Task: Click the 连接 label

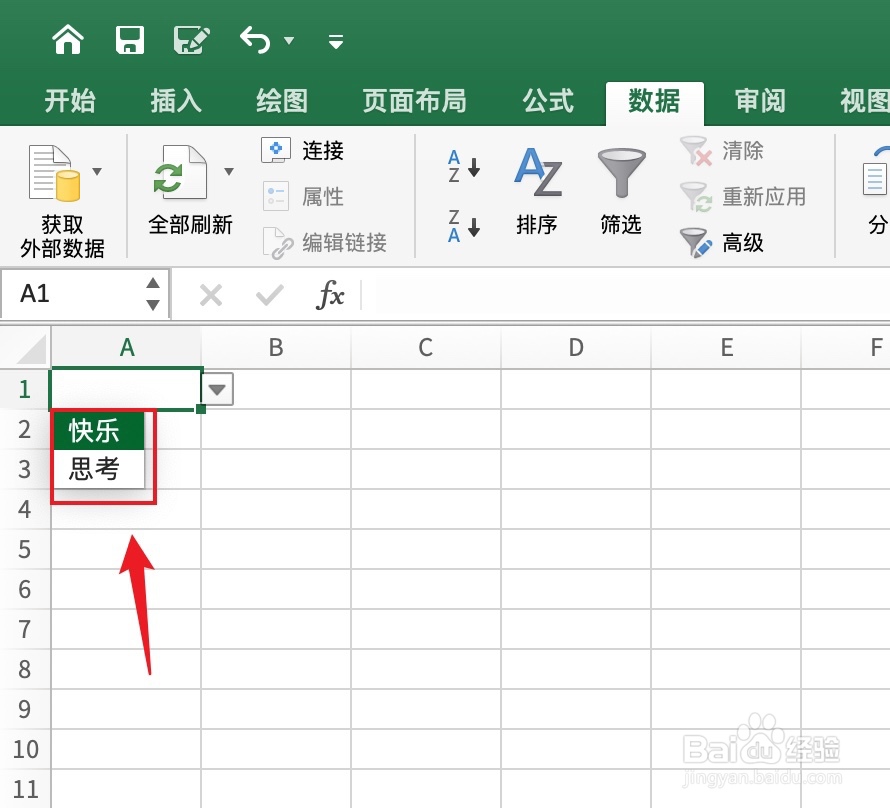Action: [x=323, y=150]
